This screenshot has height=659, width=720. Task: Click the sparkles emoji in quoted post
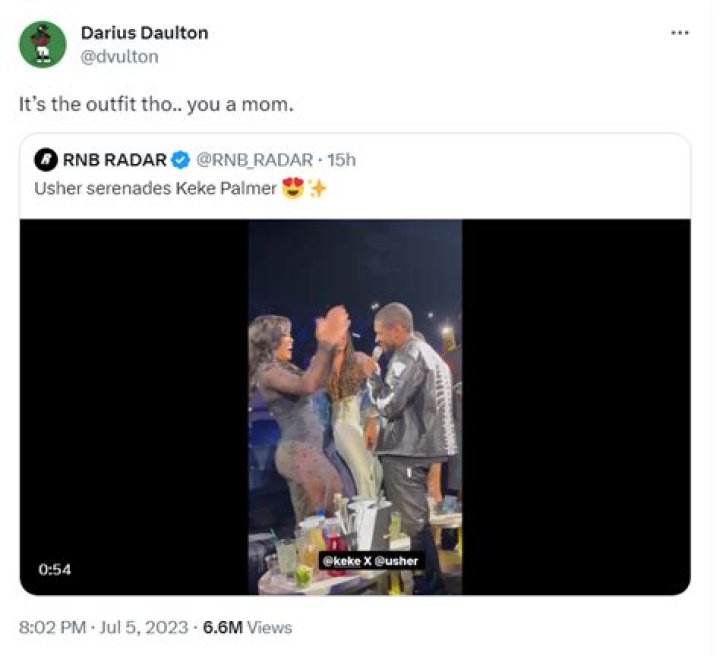click(315, 187)
